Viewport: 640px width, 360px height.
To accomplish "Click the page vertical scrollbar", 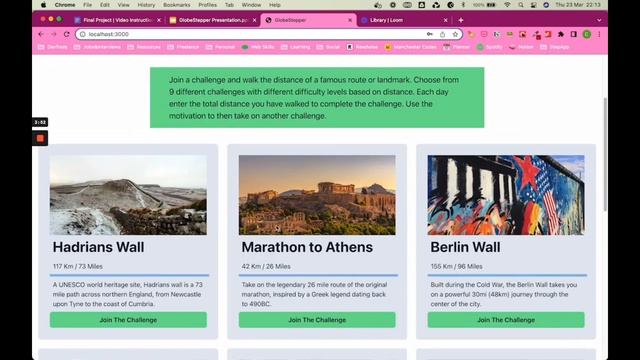I will [605, 154].
